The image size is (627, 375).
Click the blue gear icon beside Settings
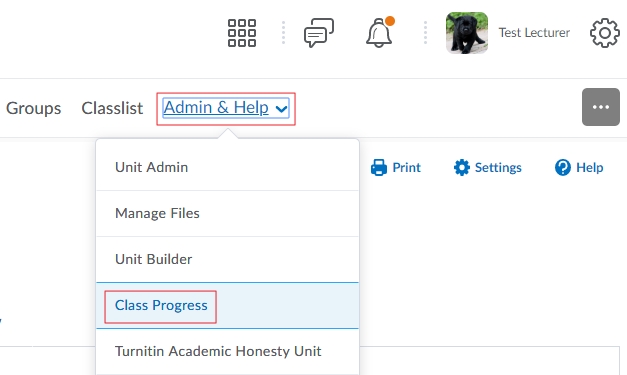461,168
